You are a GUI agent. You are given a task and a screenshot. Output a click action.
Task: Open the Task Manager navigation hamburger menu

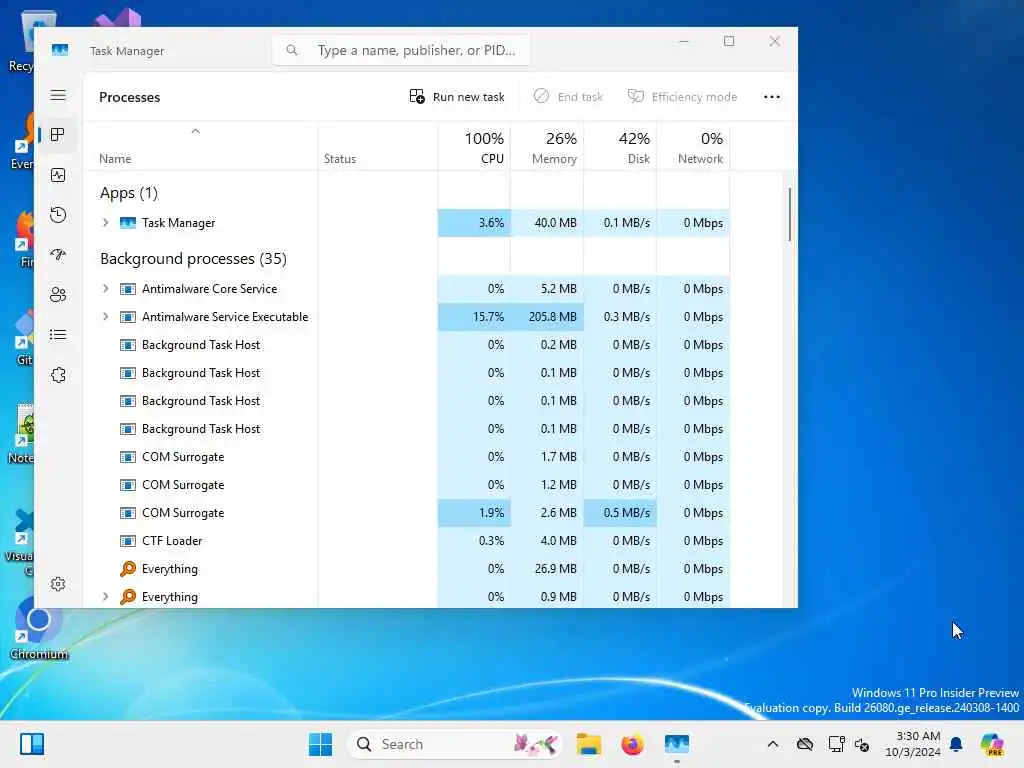58,95
